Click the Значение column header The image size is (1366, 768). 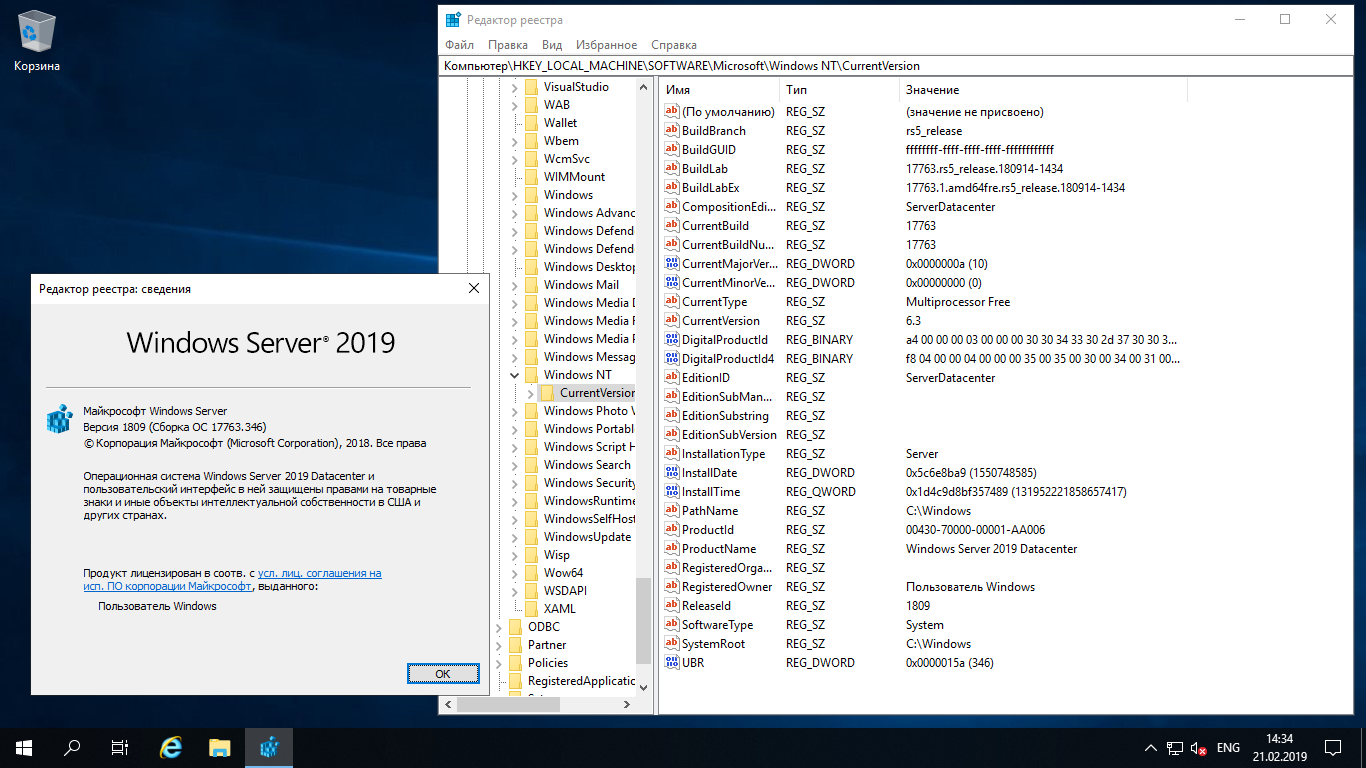coord(1043,90)
